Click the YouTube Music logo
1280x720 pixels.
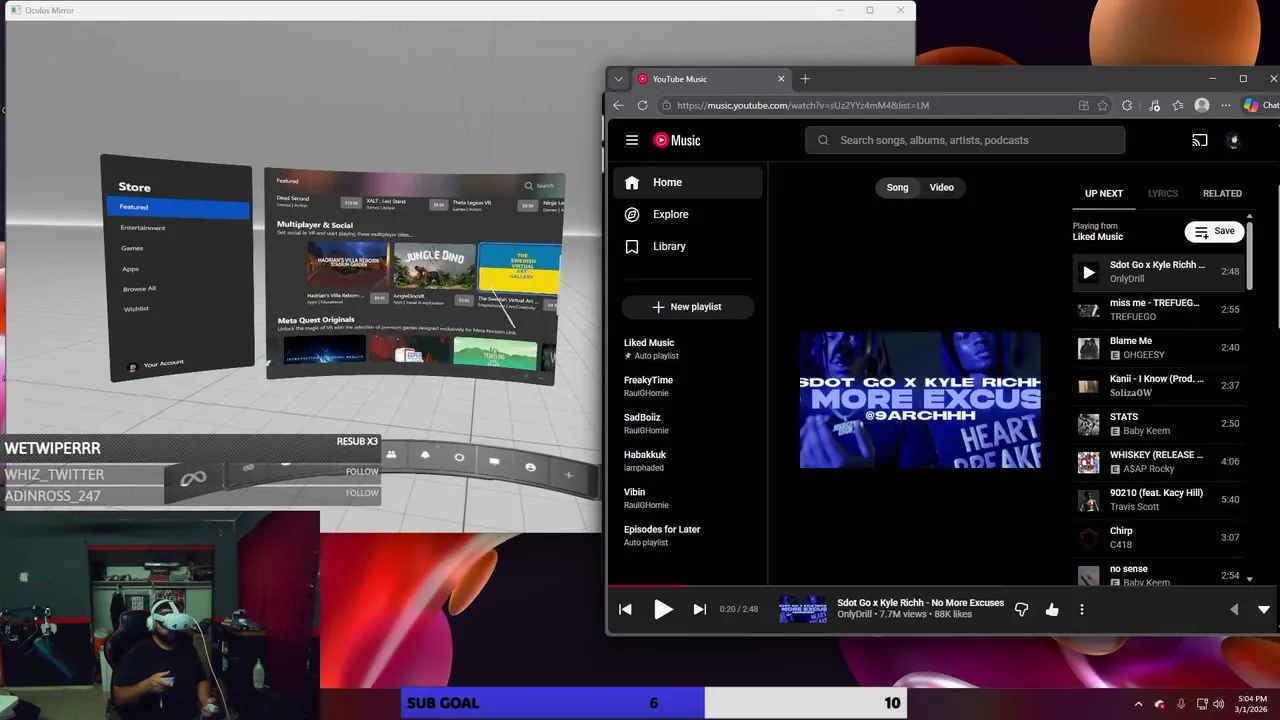(677, 140)
